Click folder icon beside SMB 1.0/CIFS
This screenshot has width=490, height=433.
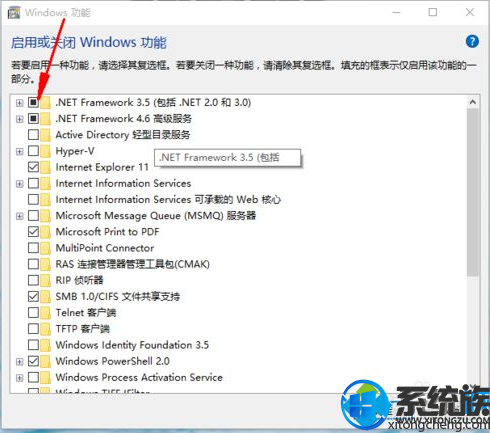coord(46,296)
